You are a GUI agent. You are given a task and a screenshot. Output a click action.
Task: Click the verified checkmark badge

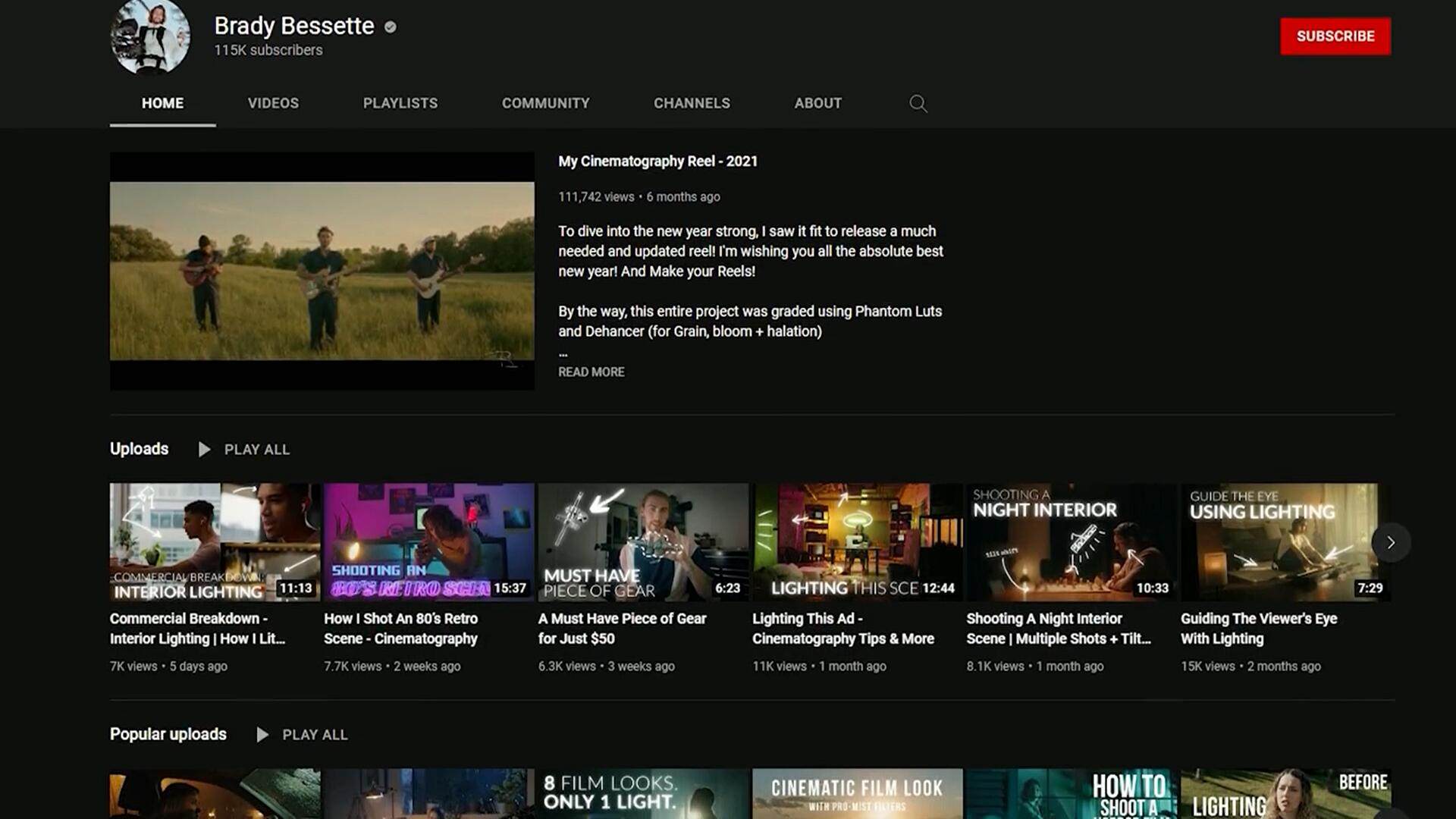[x=391, y=27]
